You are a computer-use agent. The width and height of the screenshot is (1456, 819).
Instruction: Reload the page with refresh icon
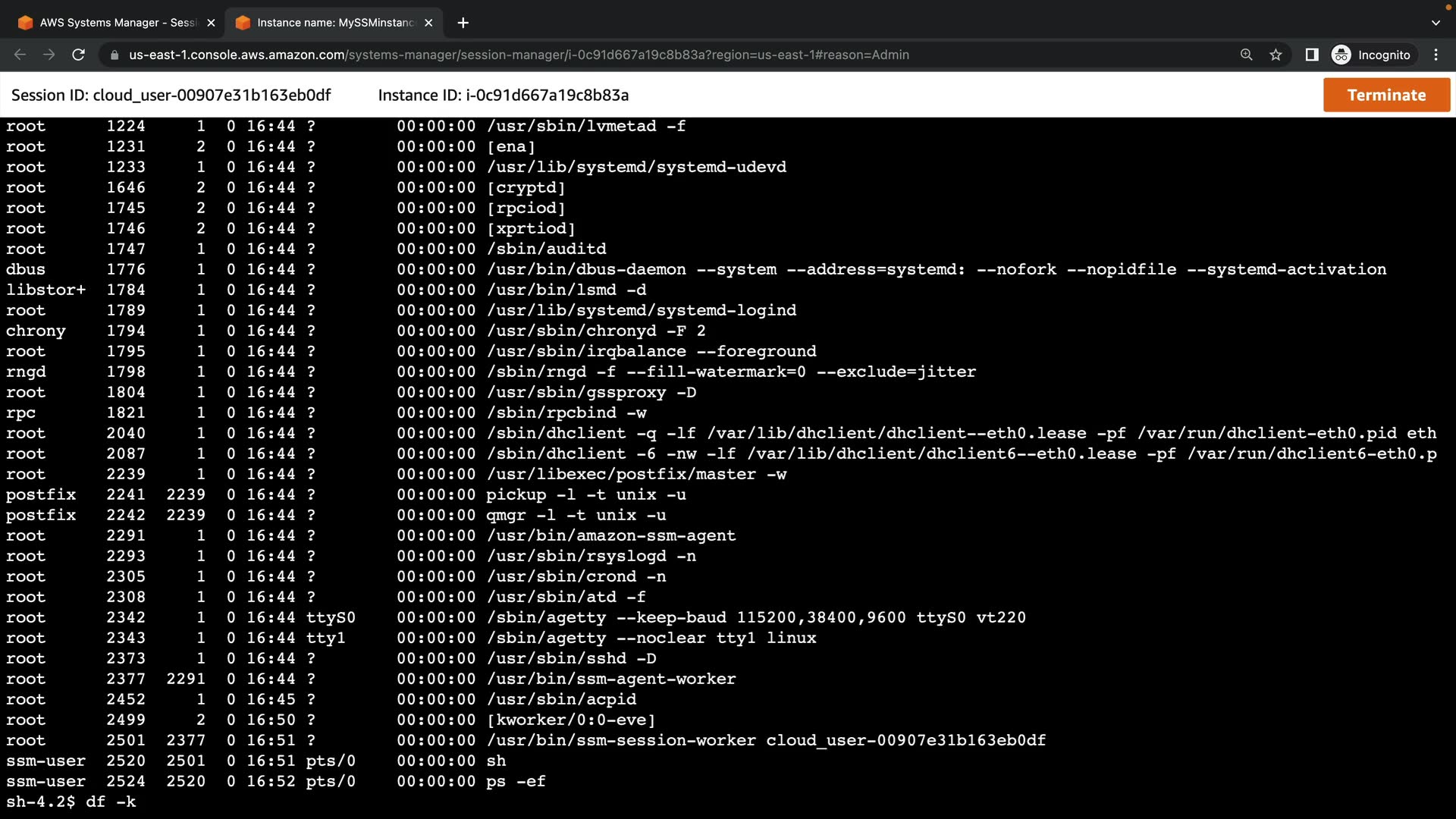[x=78, y=55]
